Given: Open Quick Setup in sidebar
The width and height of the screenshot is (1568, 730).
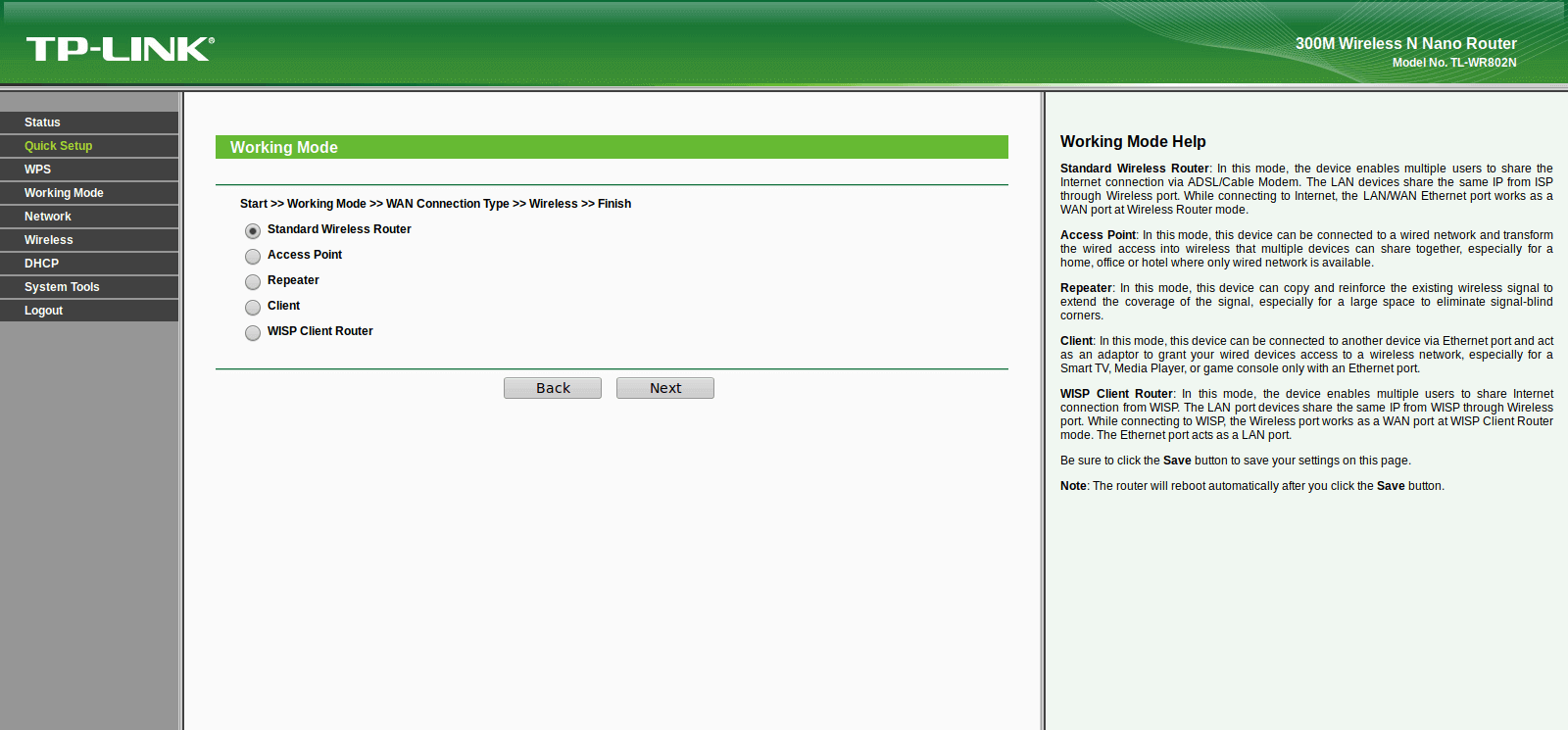Looking at the screenshot, I should click(89, 146).
